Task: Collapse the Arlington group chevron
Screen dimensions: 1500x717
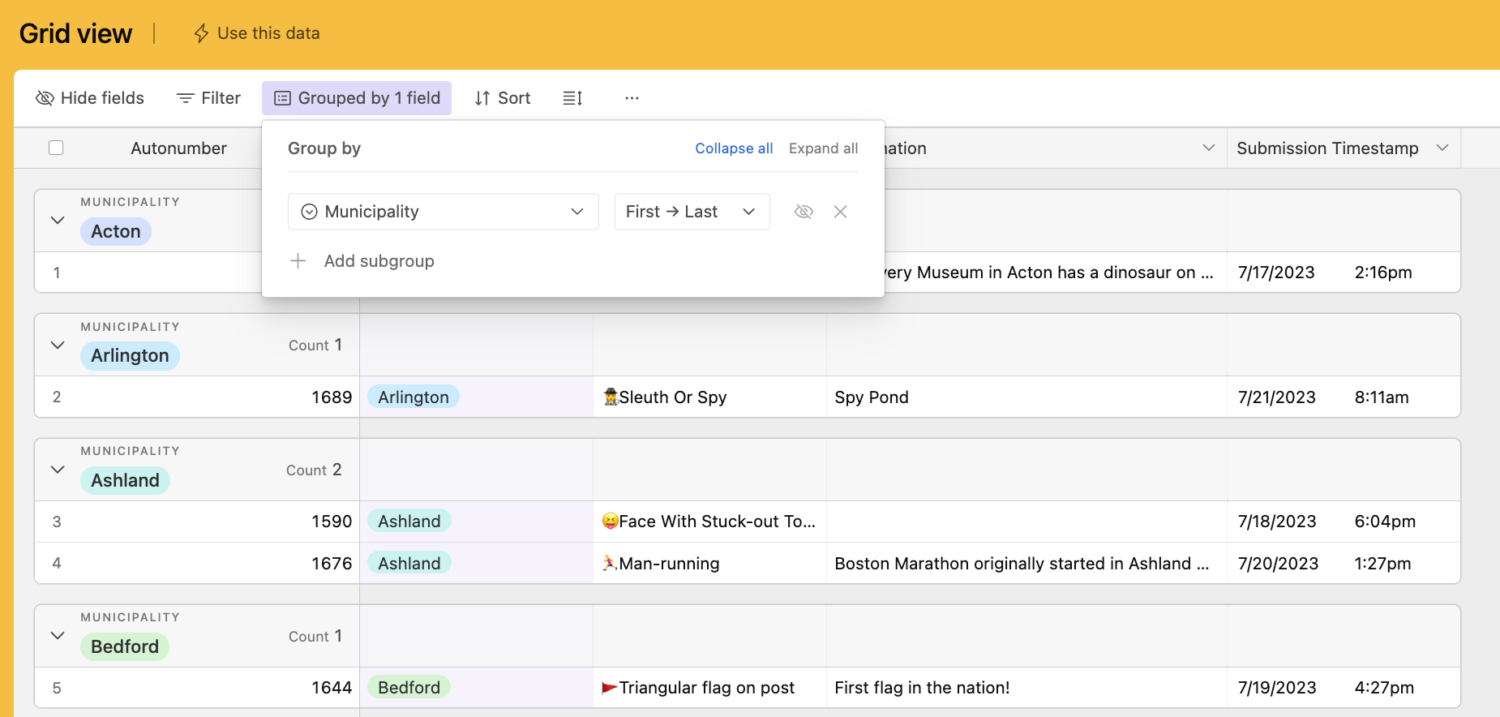Action: 57,345
